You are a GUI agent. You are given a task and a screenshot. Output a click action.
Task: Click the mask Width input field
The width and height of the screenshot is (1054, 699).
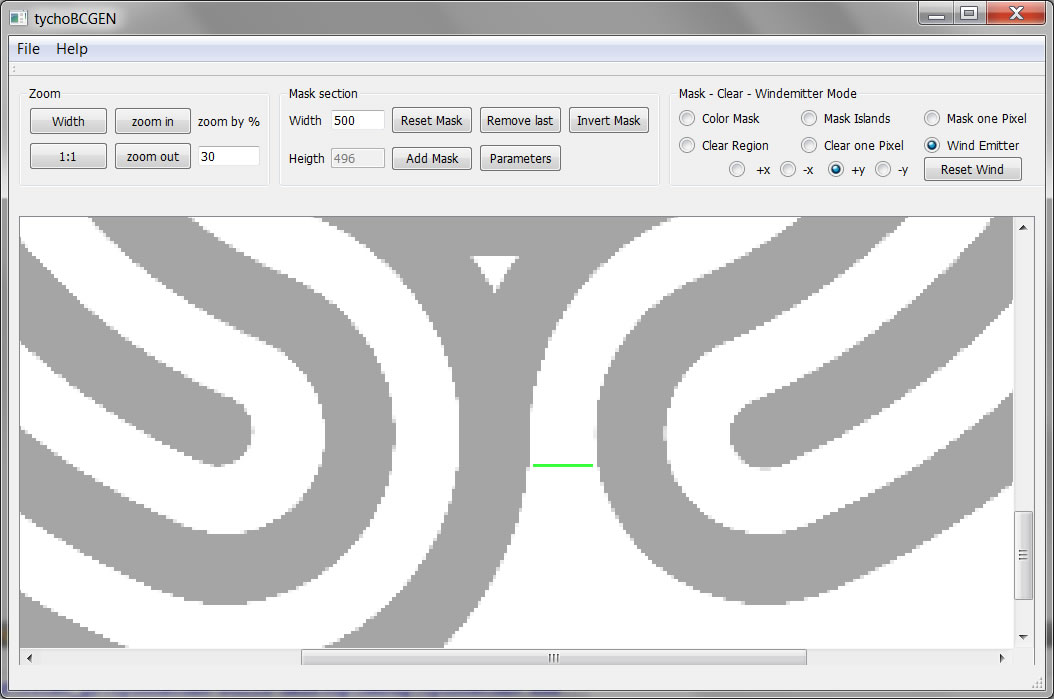point(357,120)
